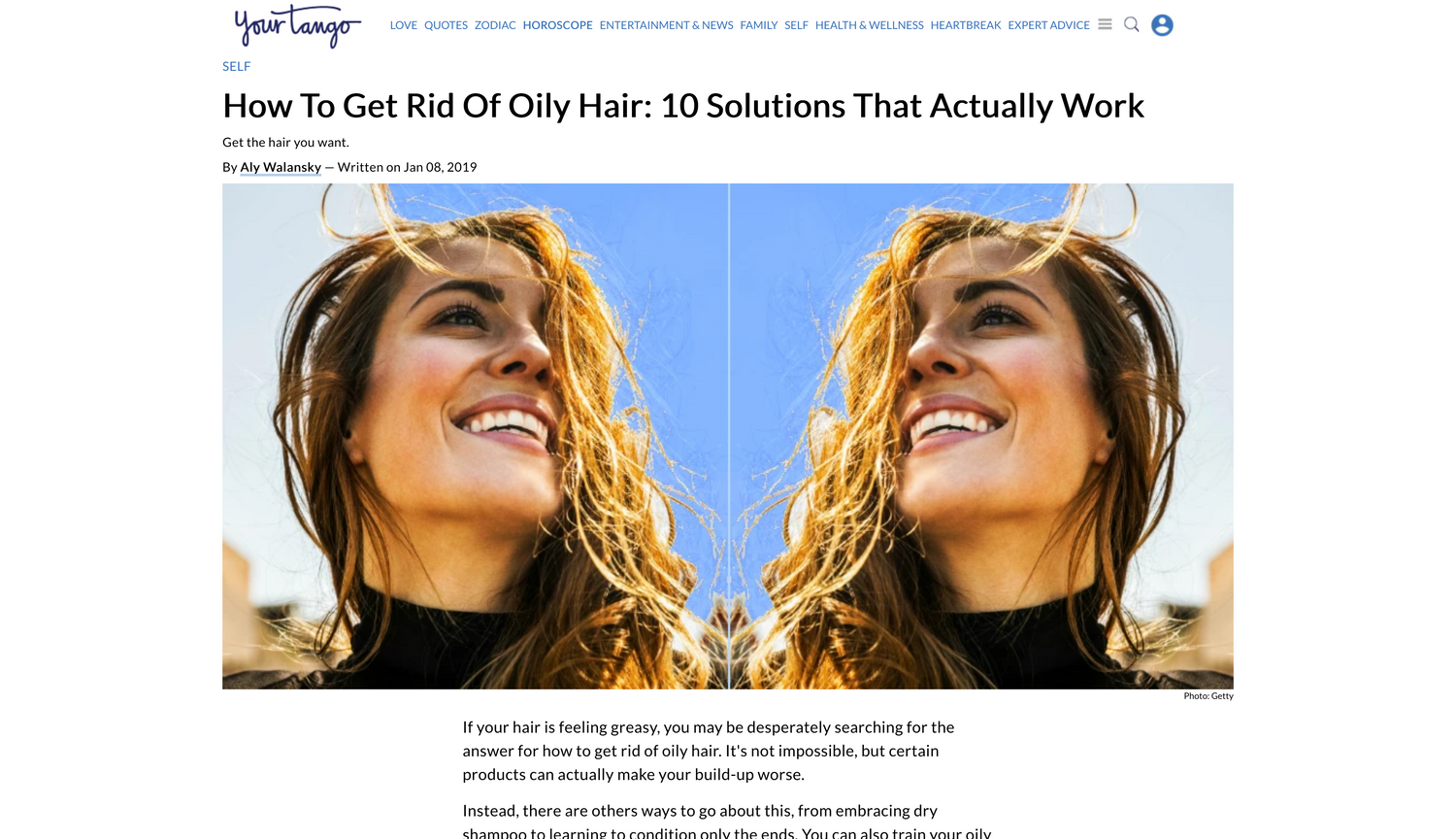Image resolution: width=1456 pixels, height=839 pixels.
Task: Open the LOVE menu item
Action: [x=404, y=25]
